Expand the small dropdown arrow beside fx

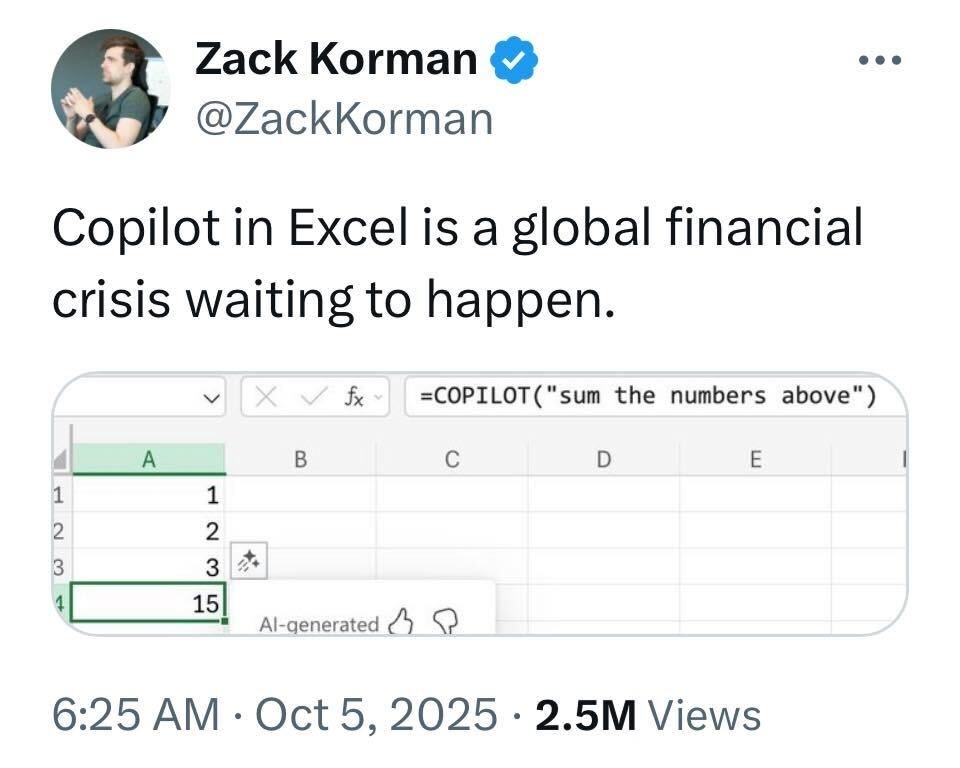coord(378,398)
